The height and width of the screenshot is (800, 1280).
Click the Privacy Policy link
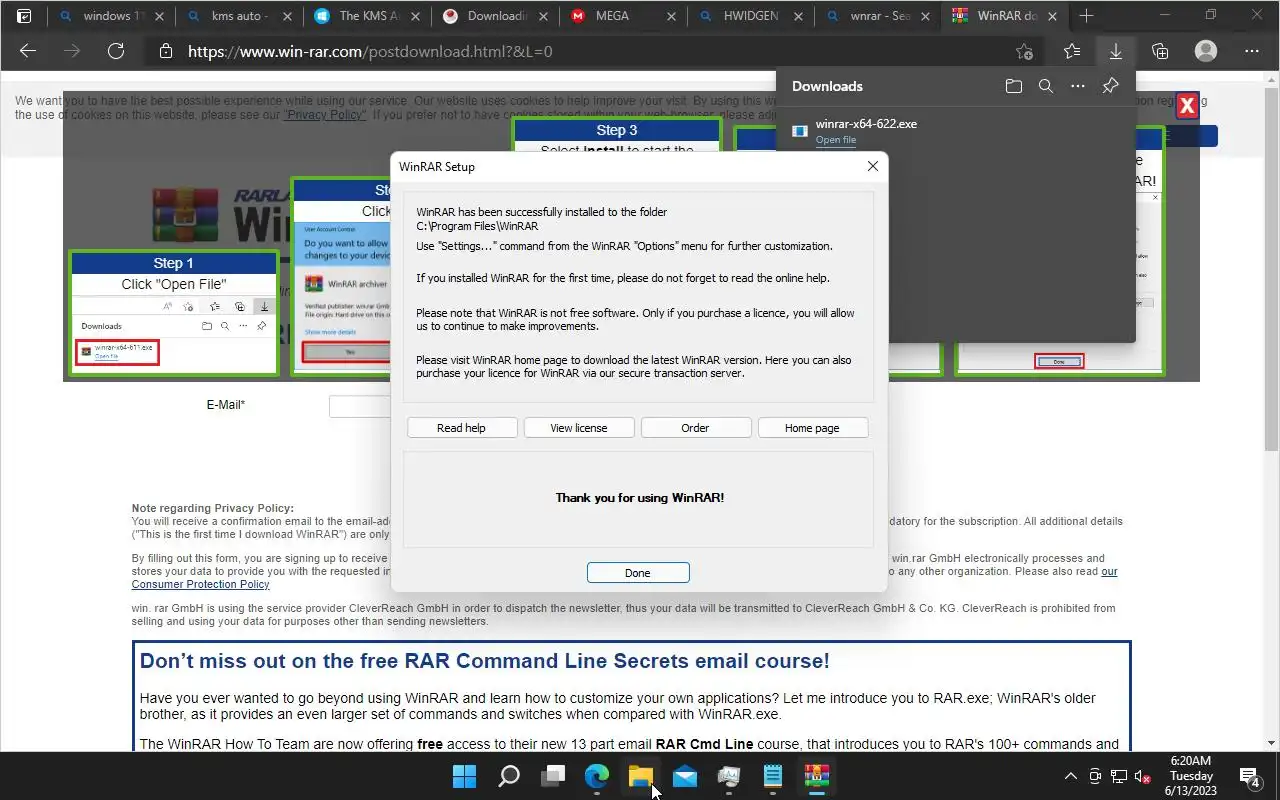point(325,115)
